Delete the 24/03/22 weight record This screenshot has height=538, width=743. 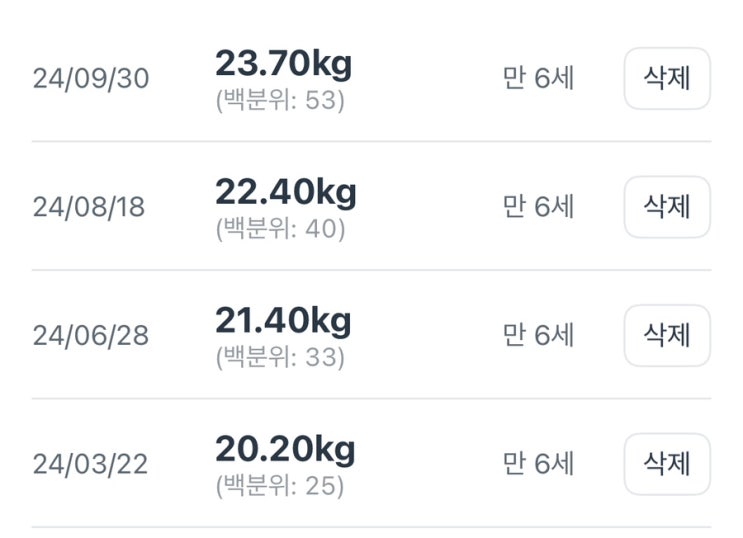667,464
